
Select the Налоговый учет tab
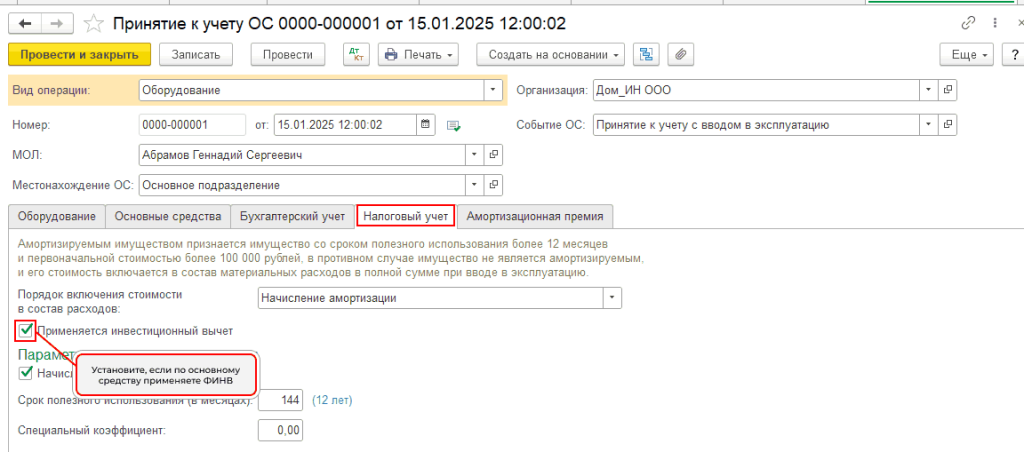click(x=406, y=216)
